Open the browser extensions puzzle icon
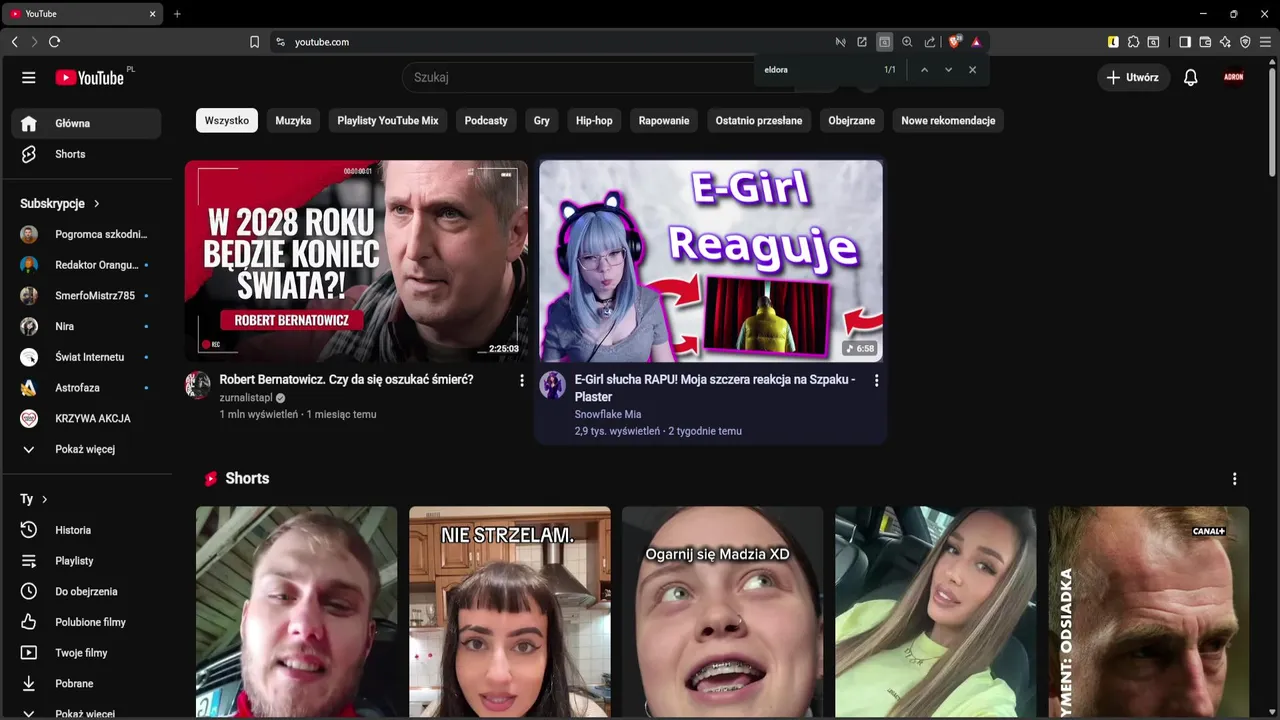 (x=1133, y=42)
